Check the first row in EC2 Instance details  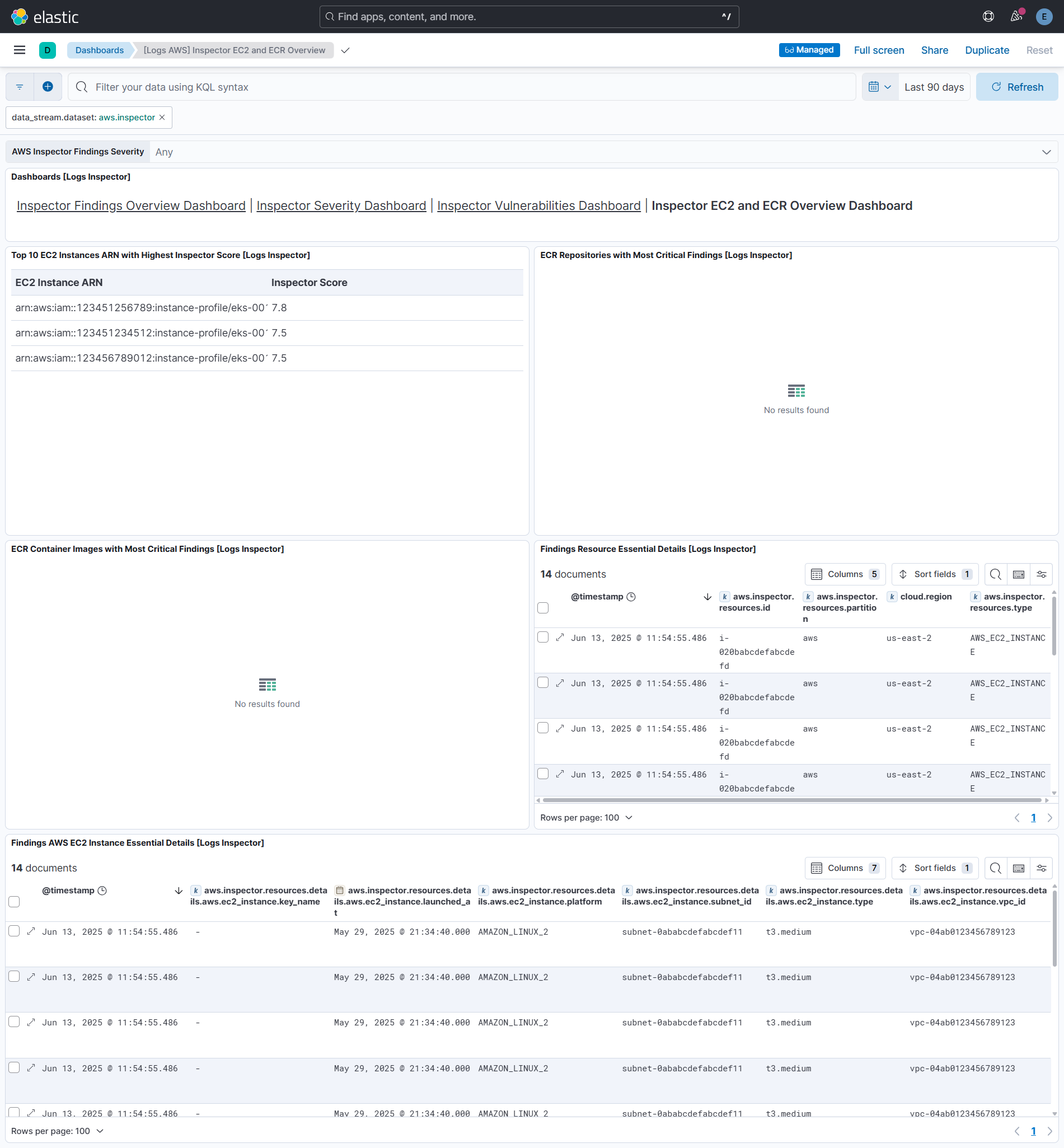click(14, 931)
